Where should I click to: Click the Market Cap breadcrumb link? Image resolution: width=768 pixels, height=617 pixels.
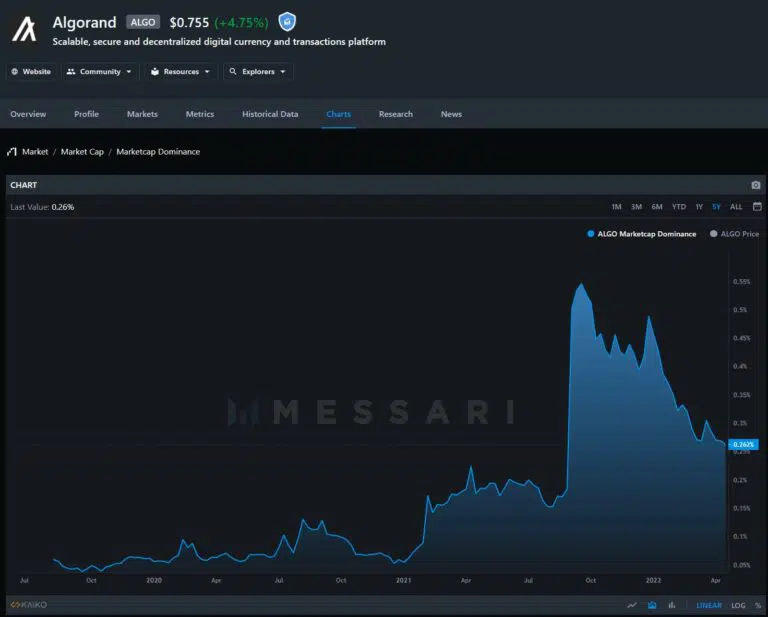[82, 152]
